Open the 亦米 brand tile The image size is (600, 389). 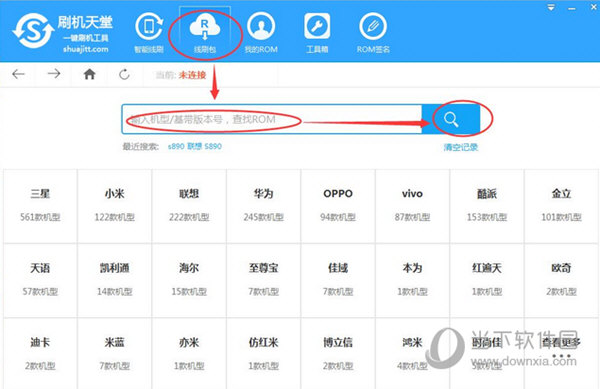point(189,354)
